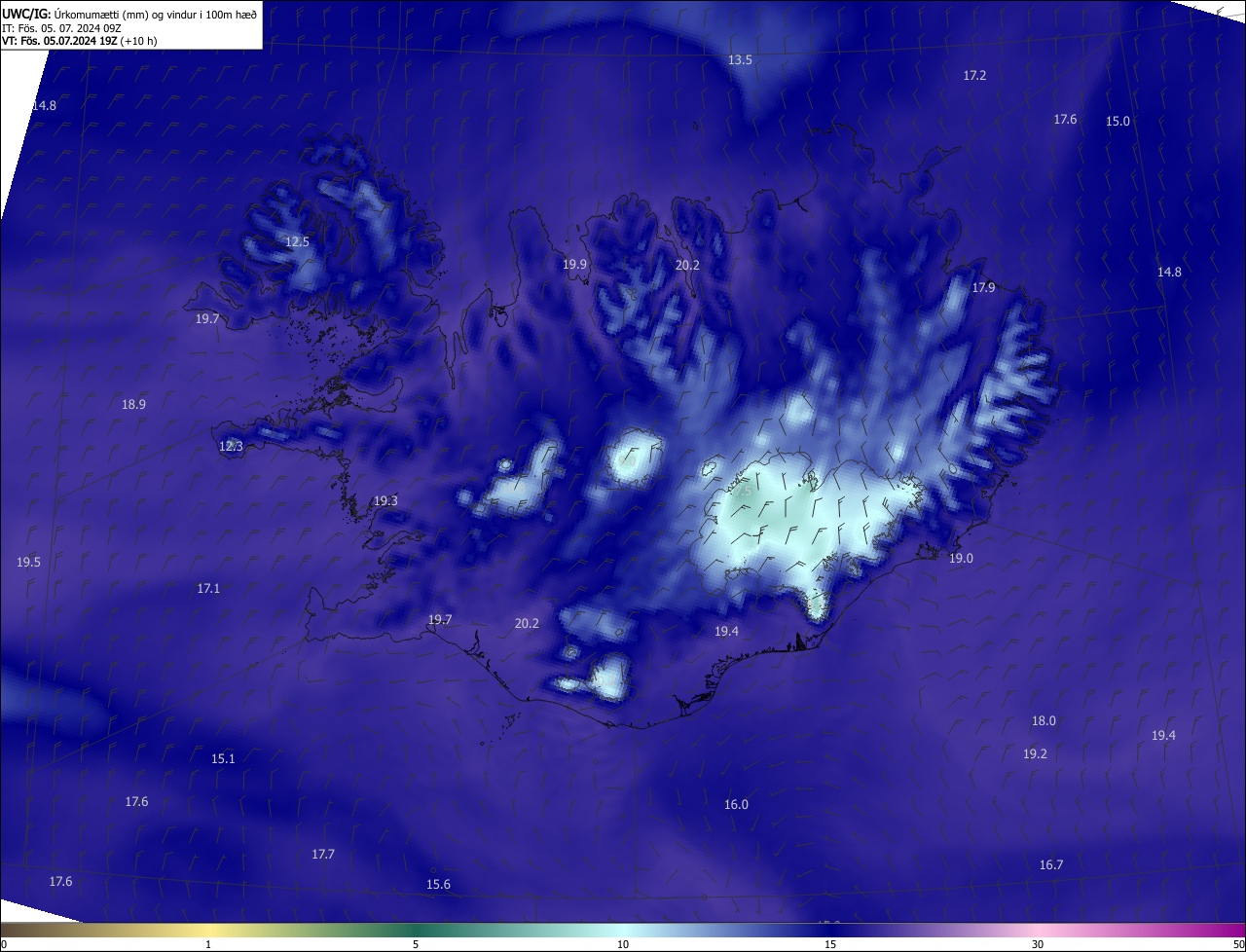Click the 'IT: Fös. 05. 07. 2024 09Z' line
The height and width of the screenshot is (952, 1246).
click(x=61, y=27)
